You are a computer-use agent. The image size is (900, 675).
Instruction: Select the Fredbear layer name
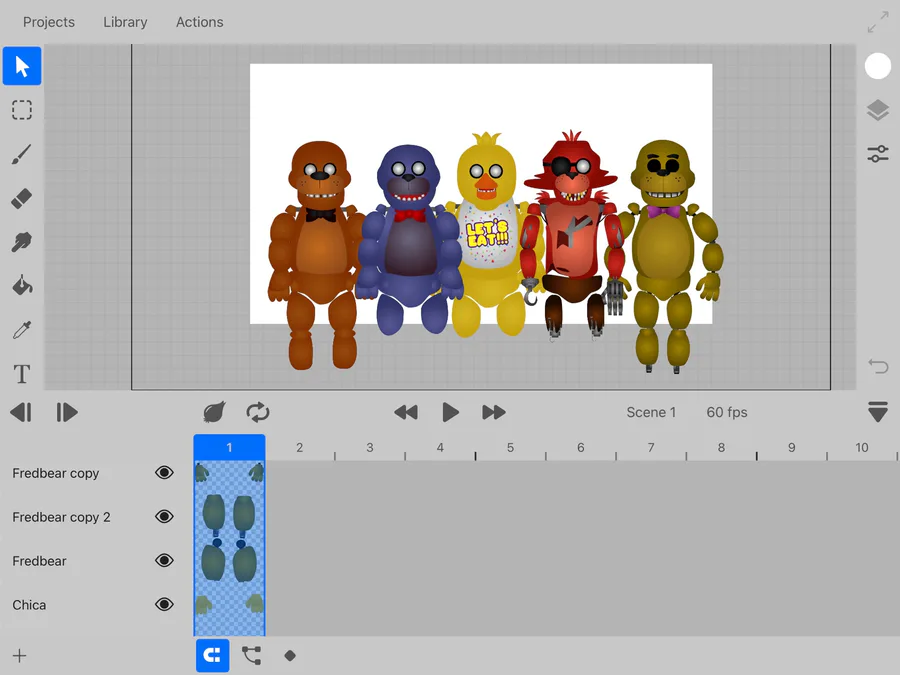pyautogui.click(x=39, y=561)
